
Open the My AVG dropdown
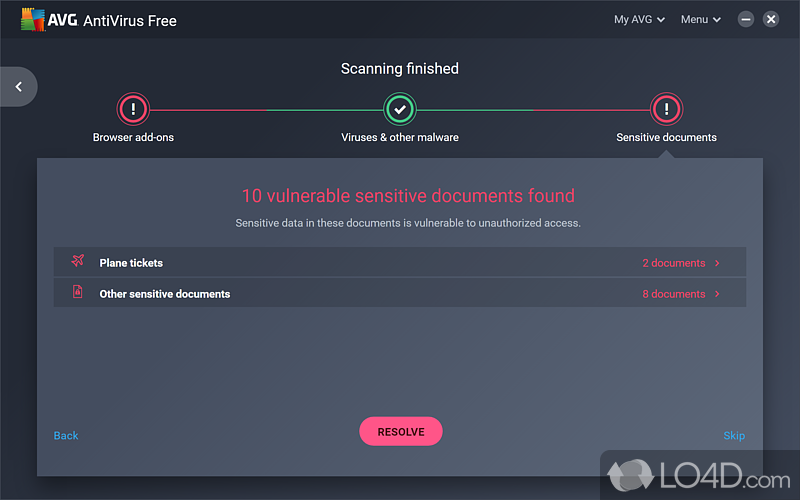click(639, 19)
